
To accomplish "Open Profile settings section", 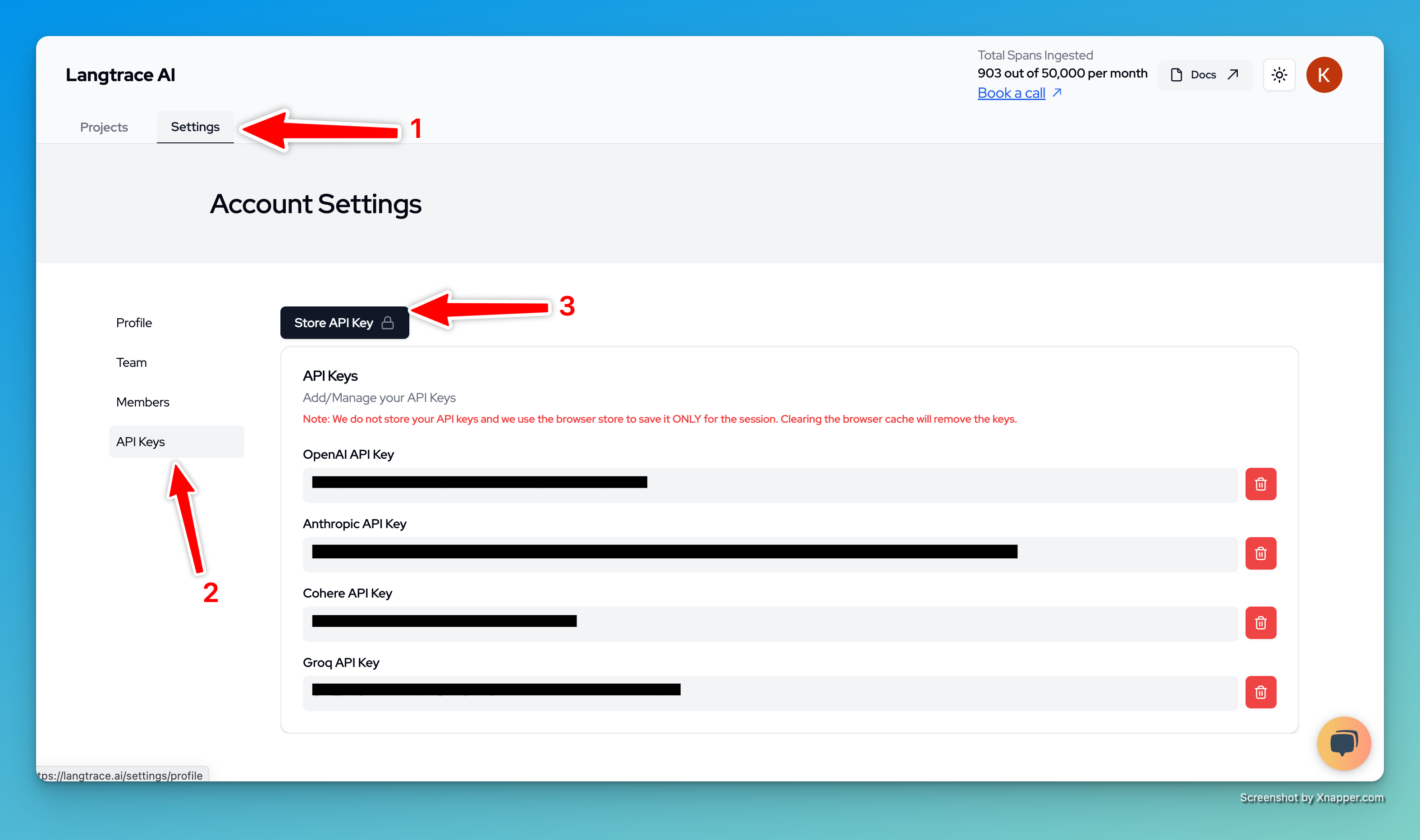I will (x=133, y=322).
